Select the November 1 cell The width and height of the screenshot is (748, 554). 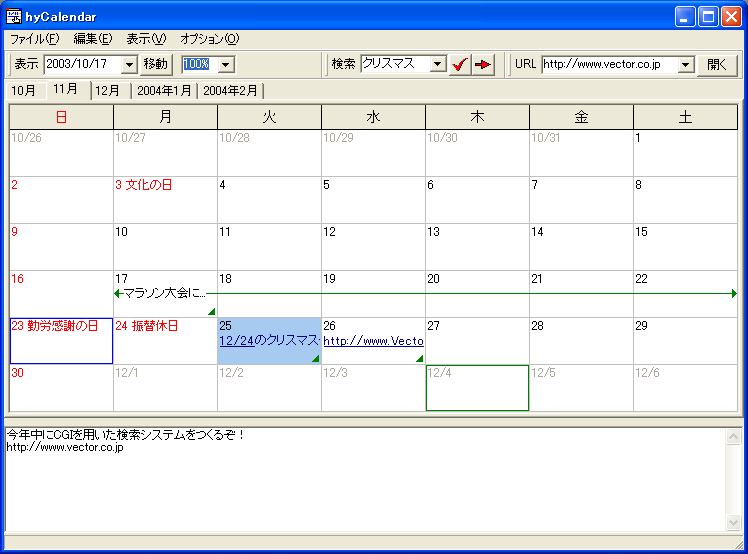tap(685, 153)
